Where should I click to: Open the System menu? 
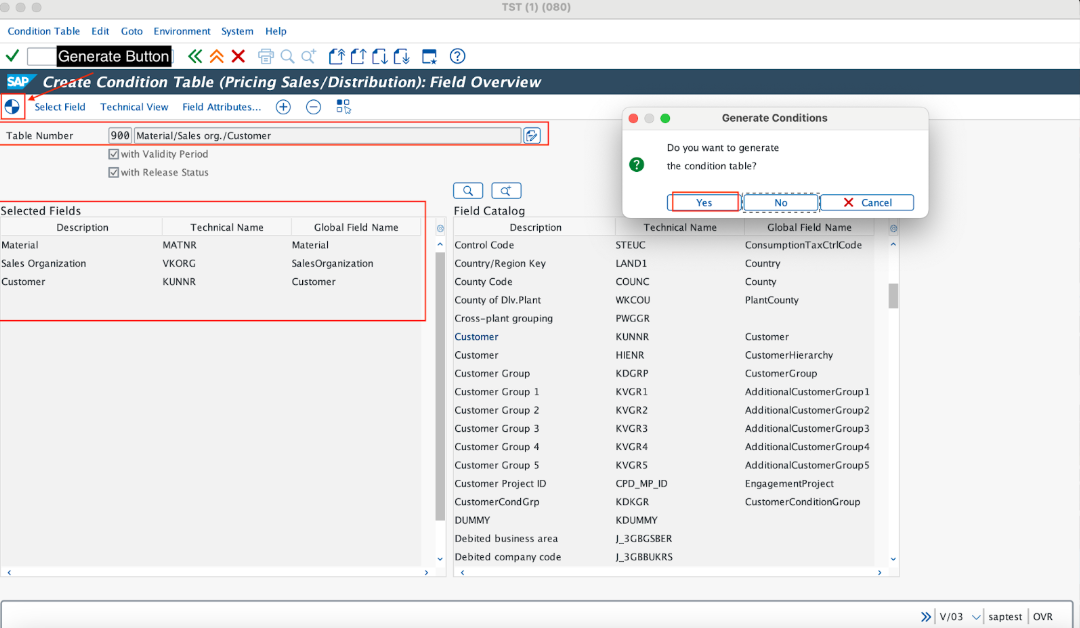pyautogui.click(x=237, y=31)
